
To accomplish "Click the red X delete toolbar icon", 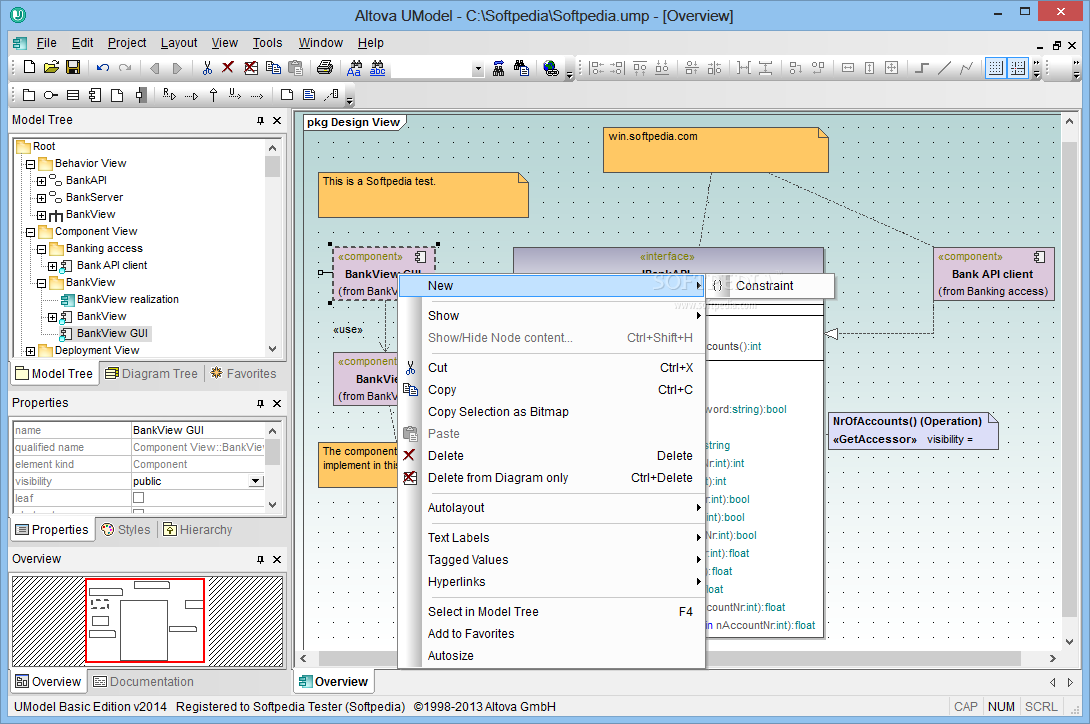I will (x=228, y=67).
